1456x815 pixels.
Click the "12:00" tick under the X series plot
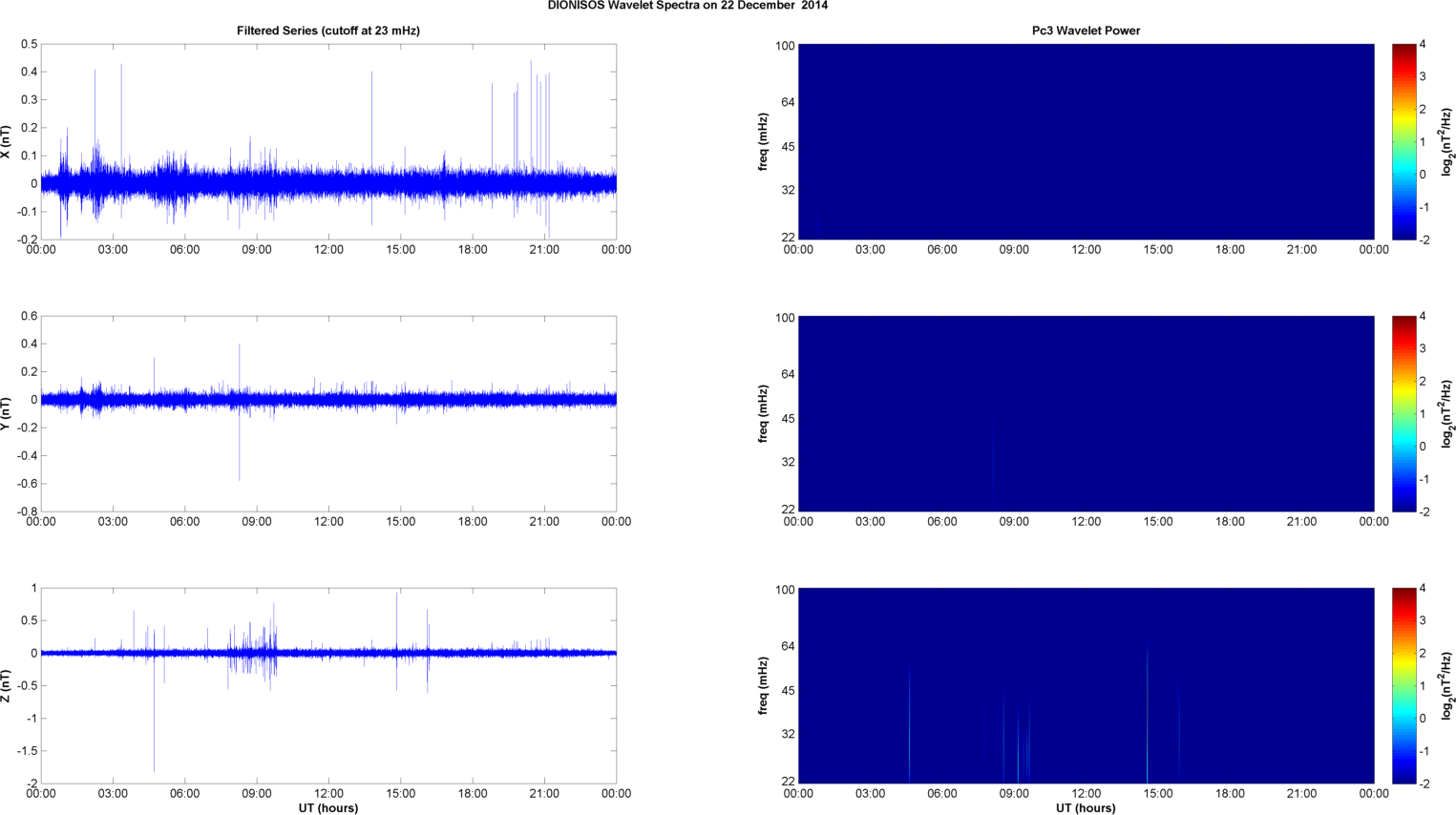point(328,250)
